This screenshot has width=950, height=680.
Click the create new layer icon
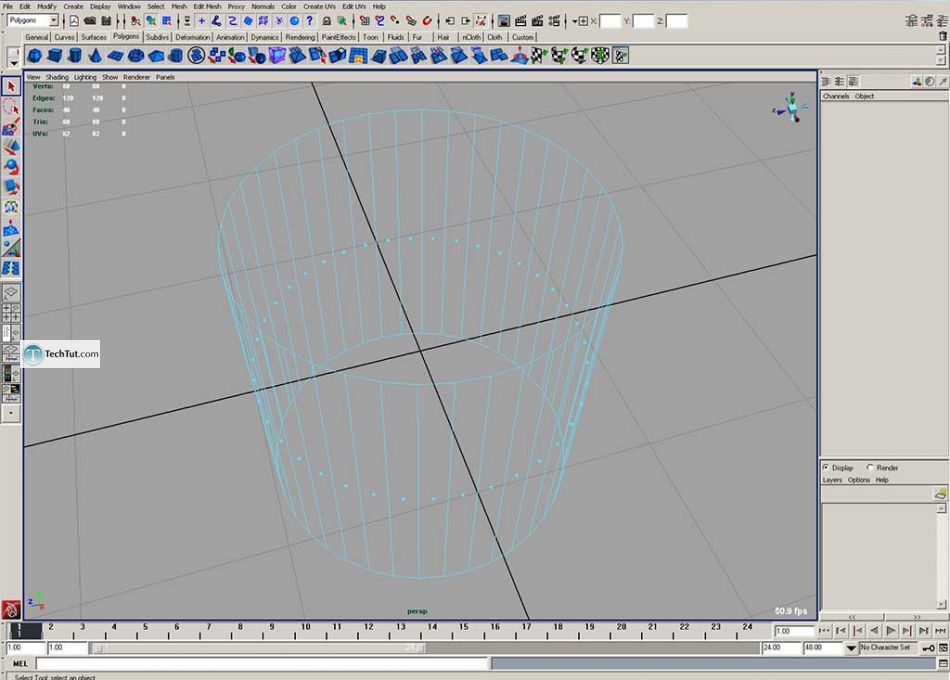939,493
